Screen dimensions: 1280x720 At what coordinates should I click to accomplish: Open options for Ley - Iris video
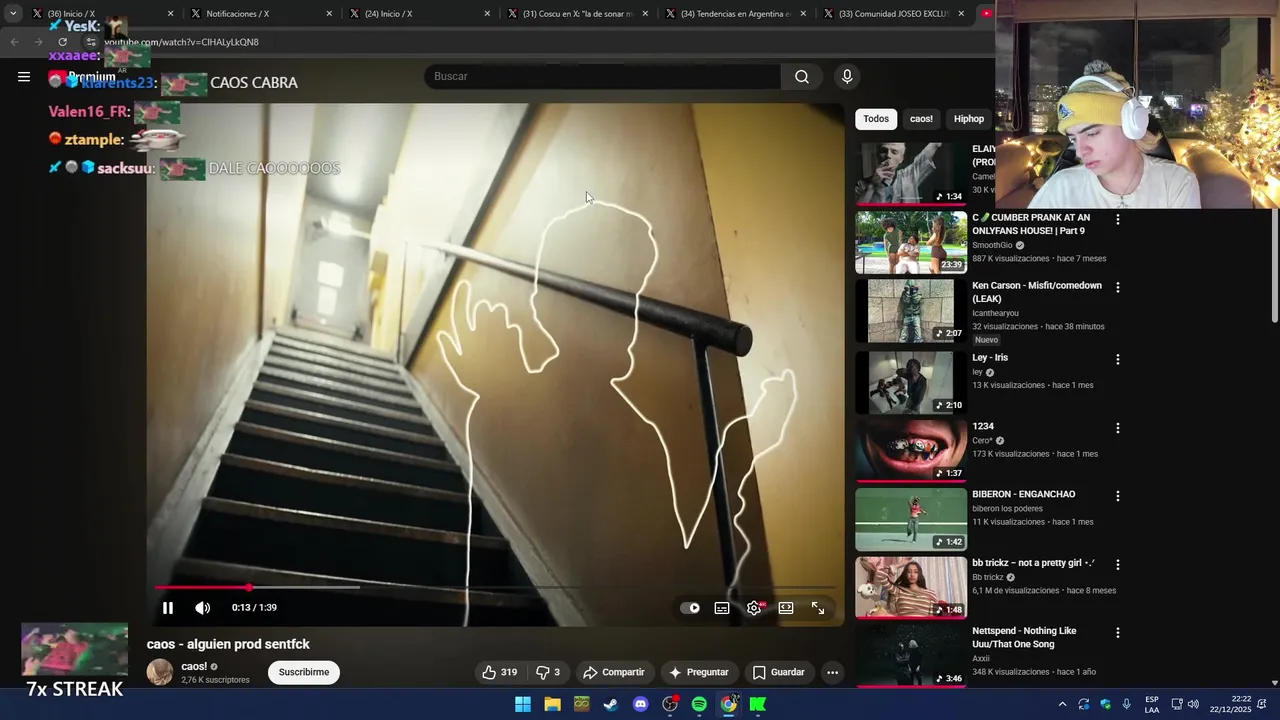[x=1118, y=359]
